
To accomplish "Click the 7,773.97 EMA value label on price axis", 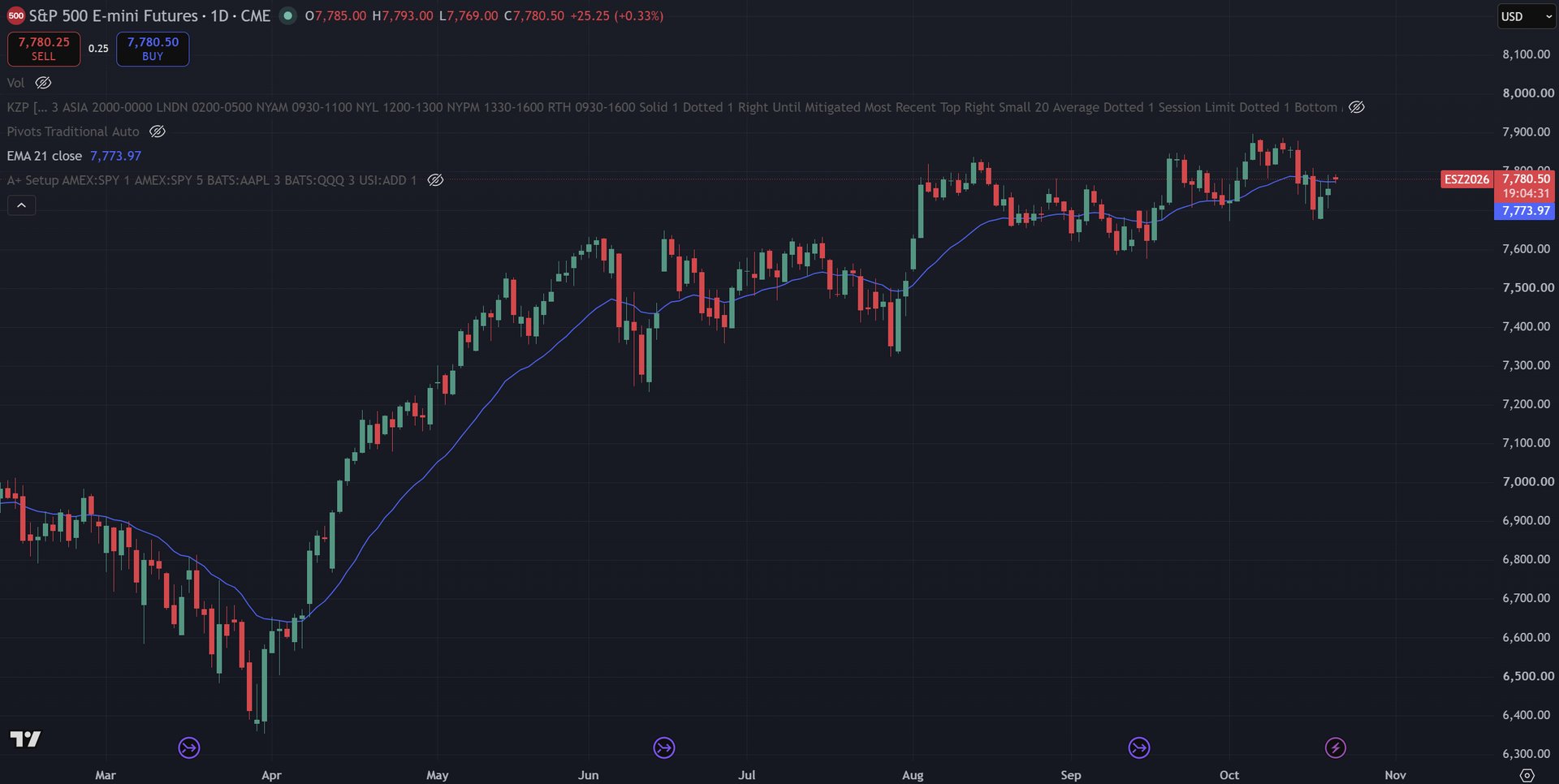I will [x=1526, y=211].
